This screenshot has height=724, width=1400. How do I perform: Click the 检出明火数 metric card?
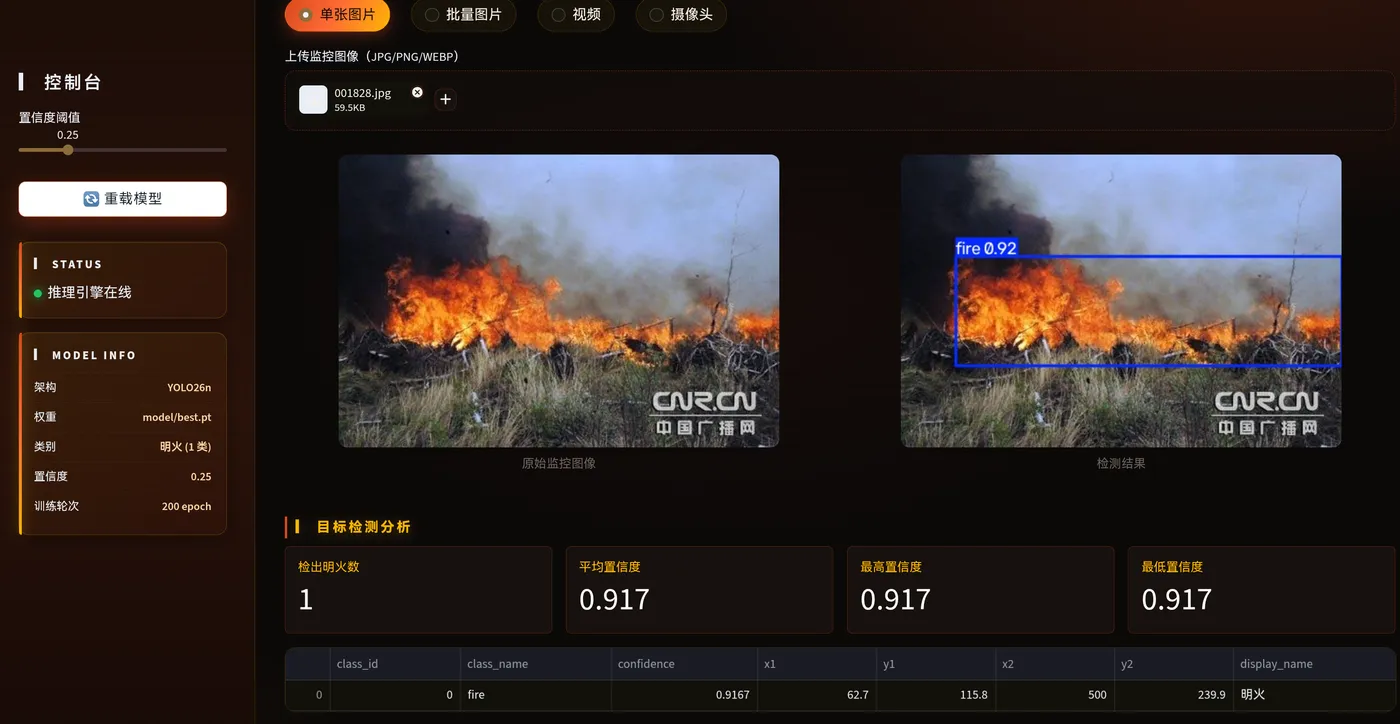point(418,590)
